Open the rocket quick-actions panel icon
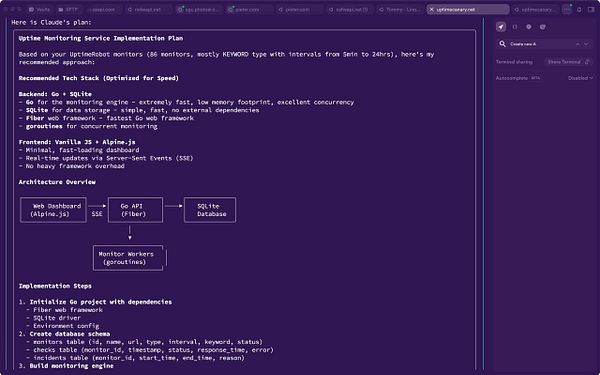Image resolution: width=600 pixels, height=375 pixels. pos(501,27)
